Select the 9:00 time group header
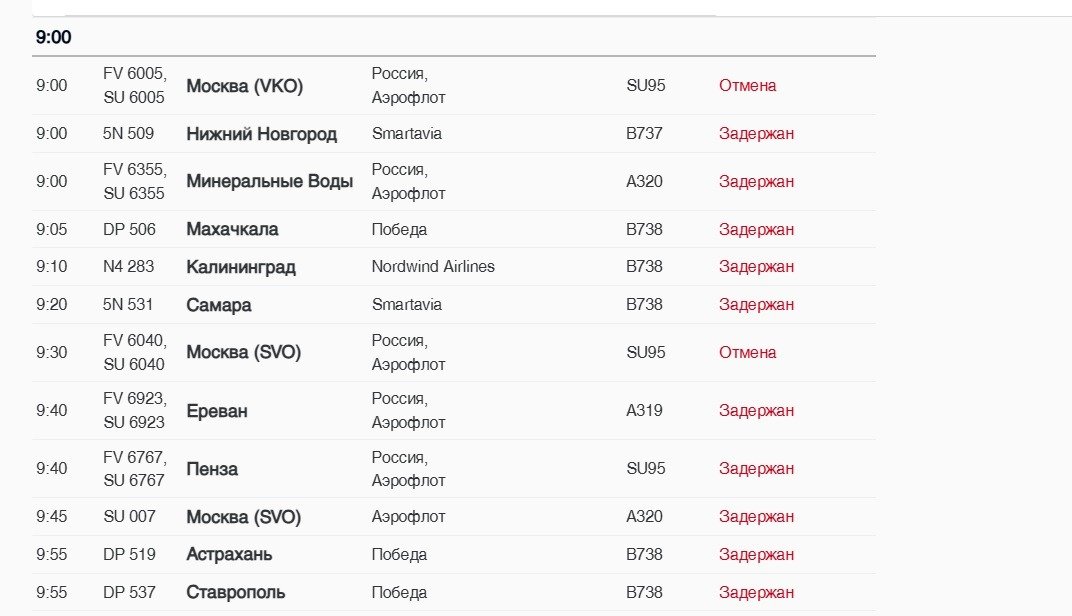 [54, 38]
